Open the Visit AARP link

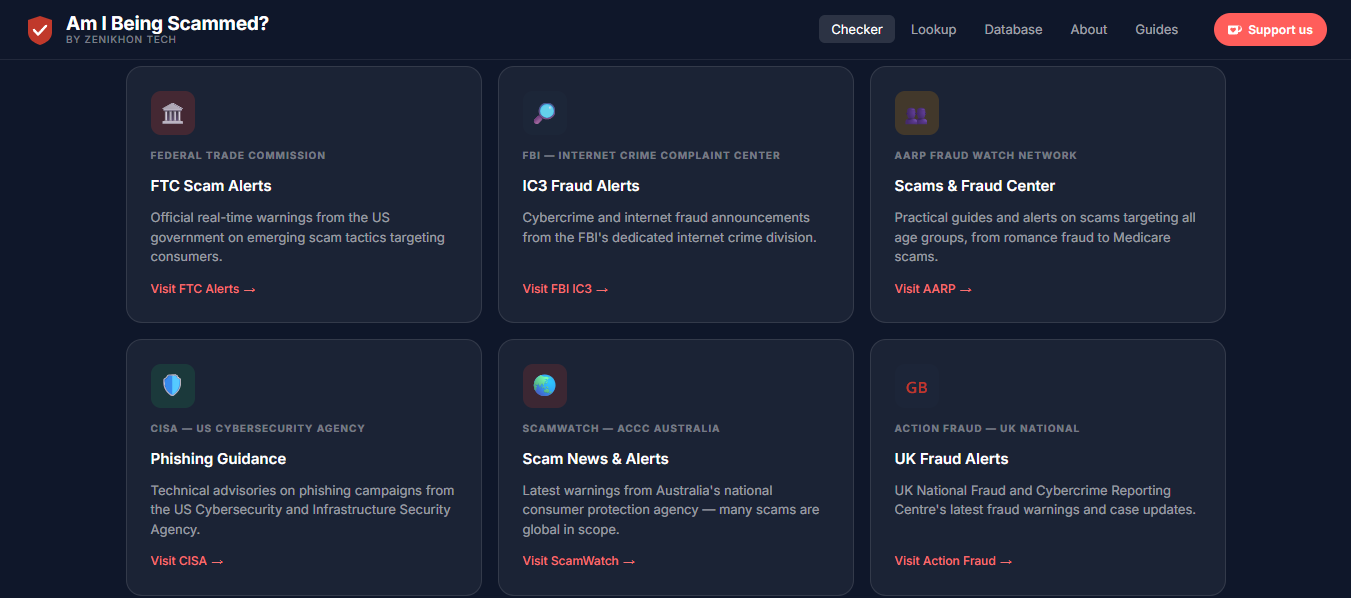(x=933, y=288)
